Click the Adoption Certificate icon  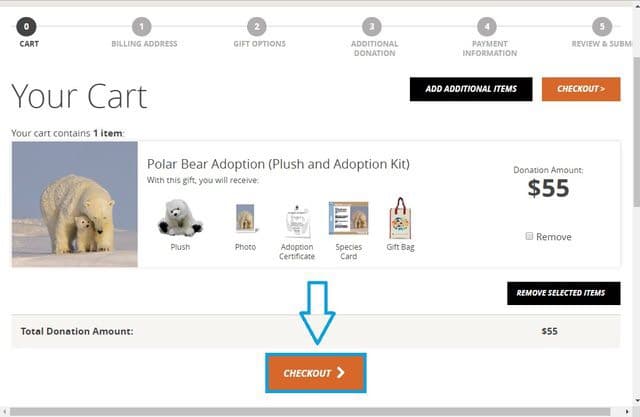[297, 222]
